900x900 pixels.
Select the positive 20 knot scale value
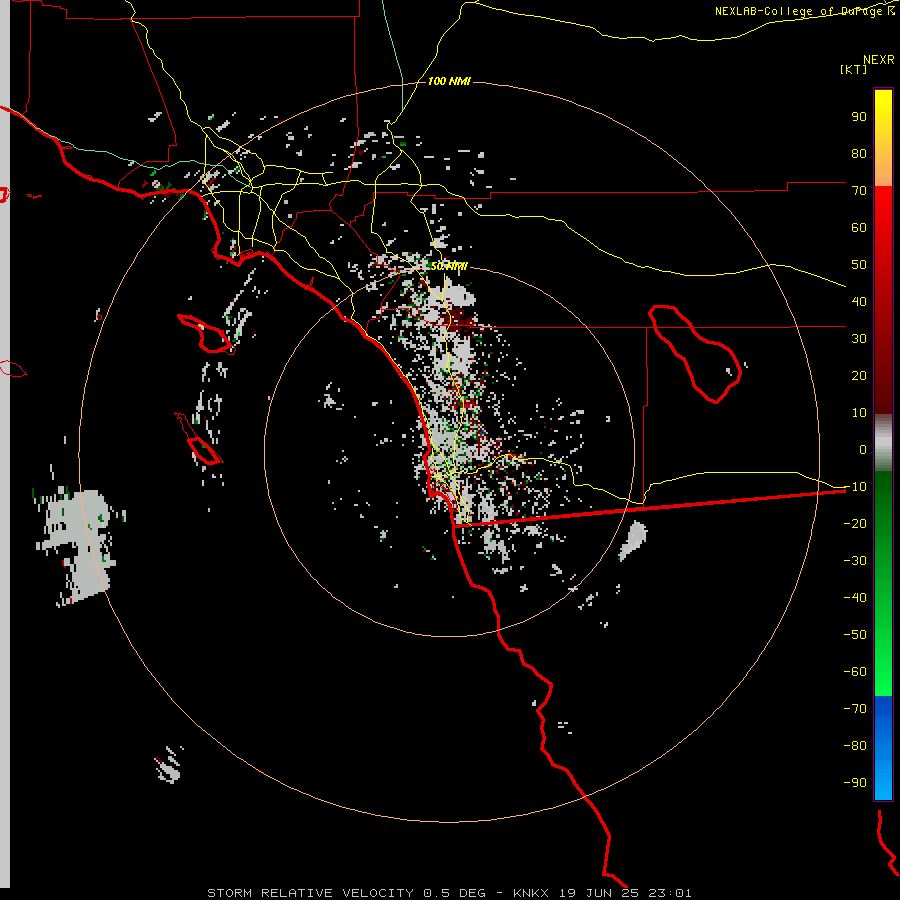(859, 376)
